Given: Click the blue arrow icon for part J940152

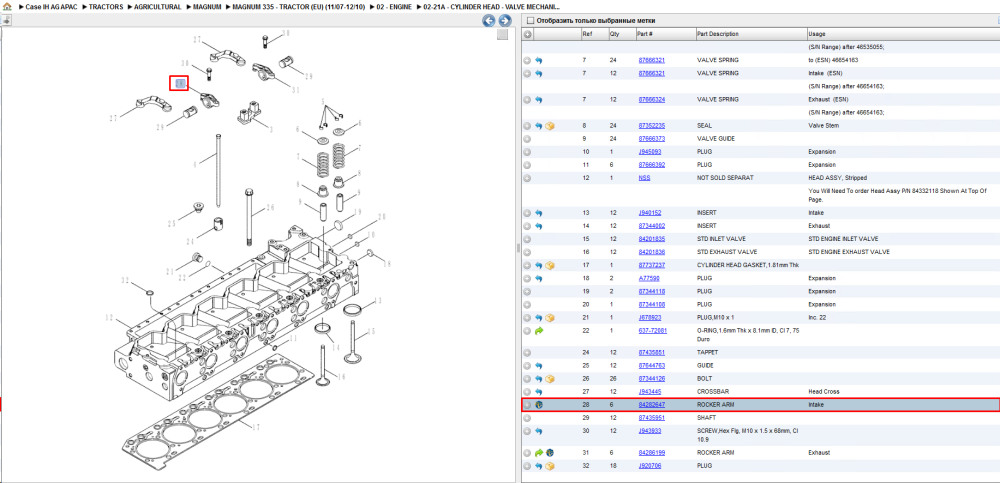Looking at the screenshot, I should (x=538, y=213).
